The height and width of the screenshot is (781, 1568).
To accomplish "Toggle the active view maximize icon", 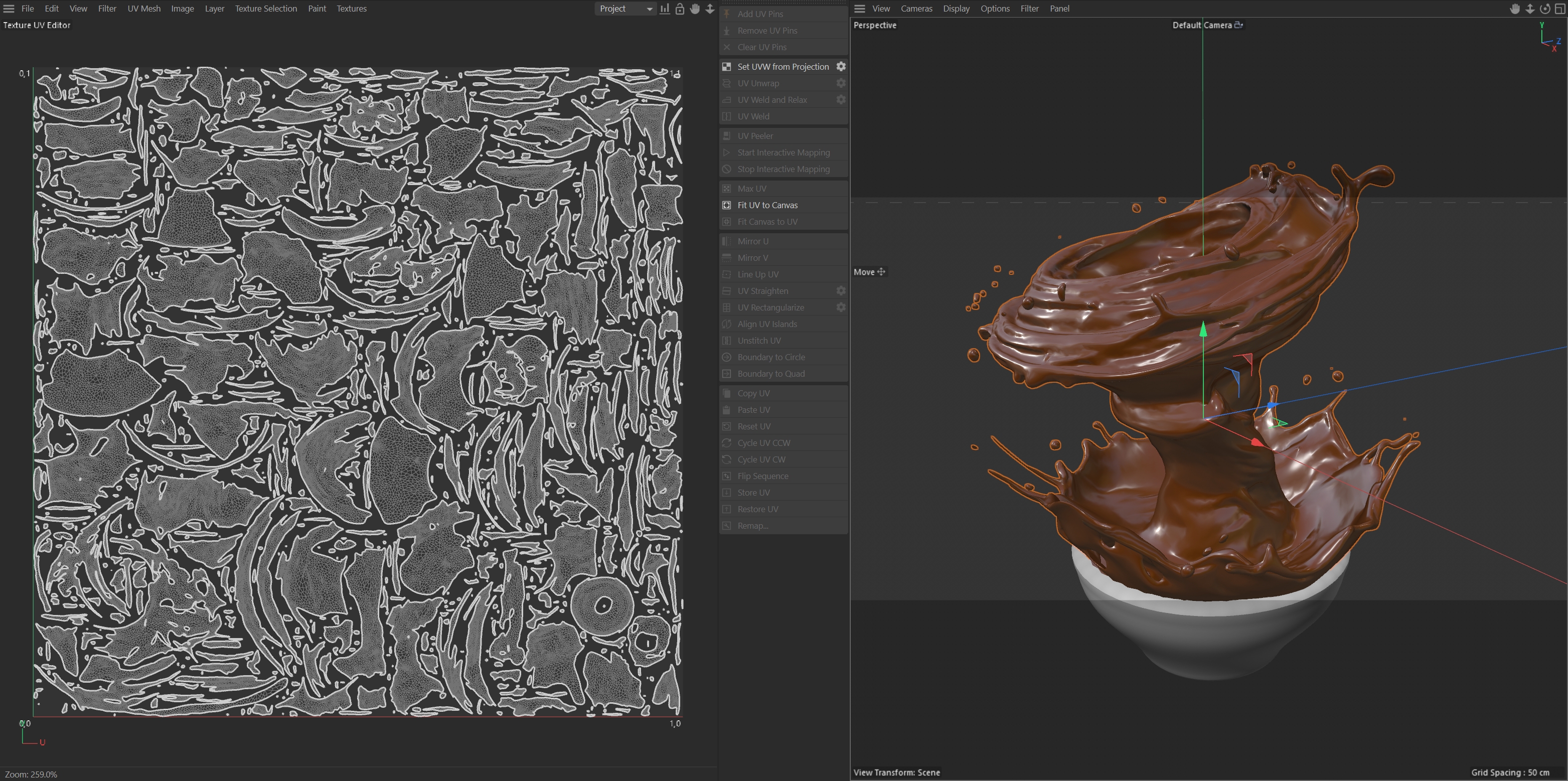I will point(1560,9).
